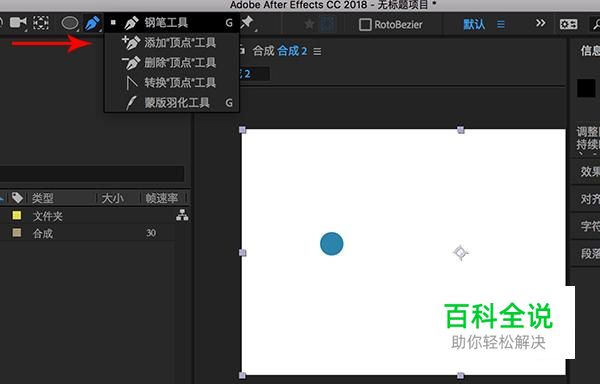Expand the 字符 panel
Viewport: 600px width, 384px height.
click(590, 226)
